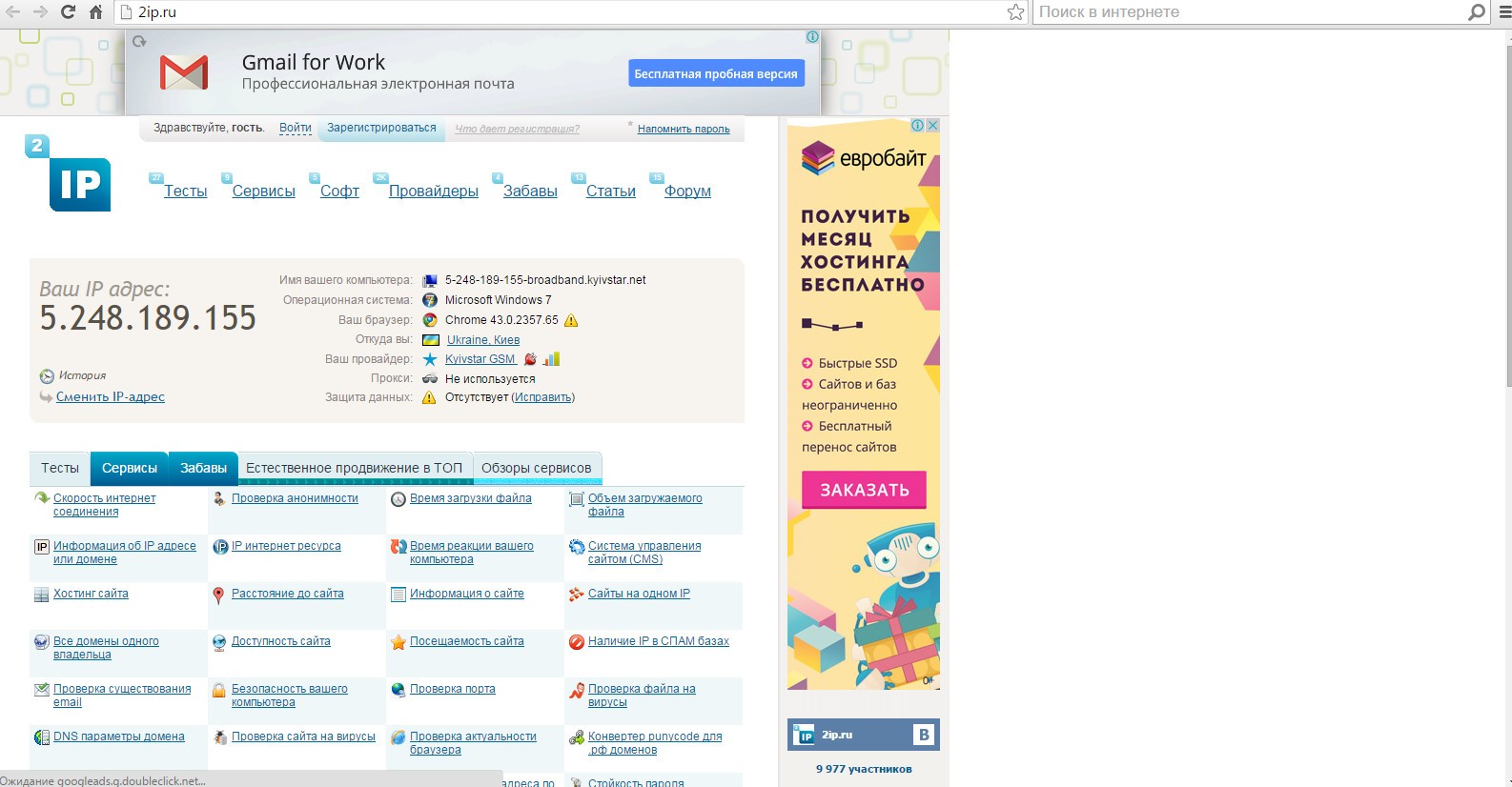The image size is (1512, 787).
Task: Open Доступность сайта link
Action: coord(281,641)
